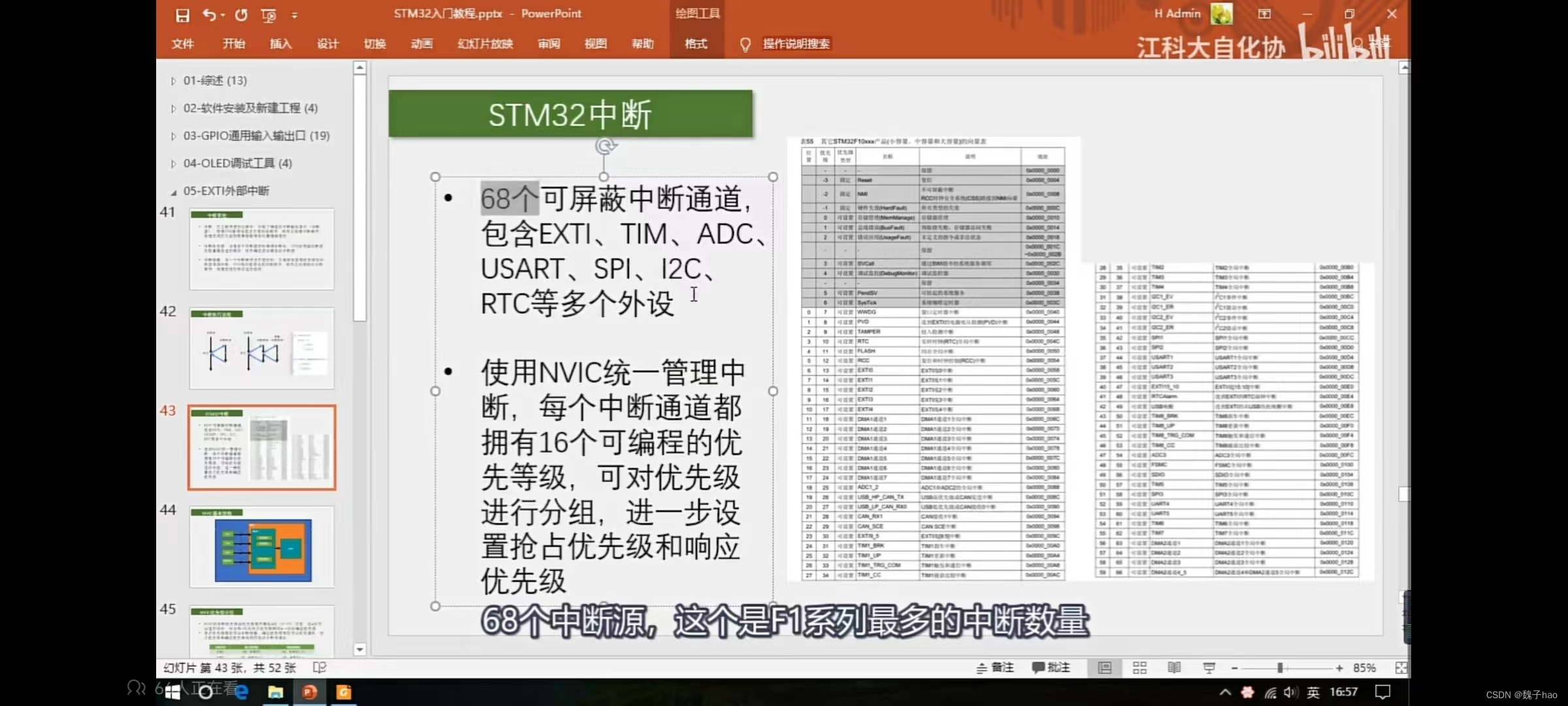
Task: Expand section 01-综述 (13)
Action: pos(173,81)
